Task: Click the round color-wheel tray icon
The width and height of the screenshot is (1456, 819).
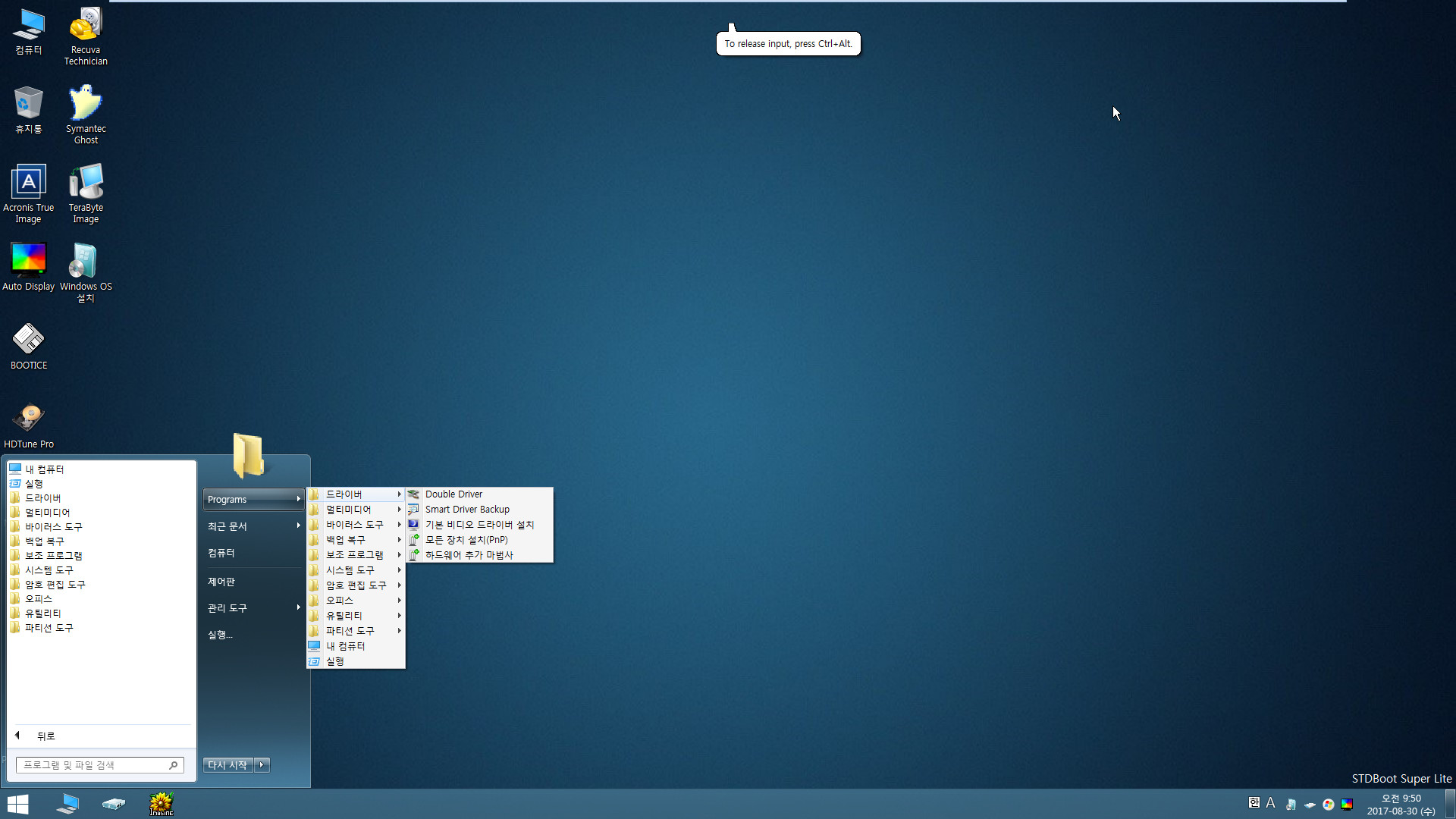Action: (1329, 805)
